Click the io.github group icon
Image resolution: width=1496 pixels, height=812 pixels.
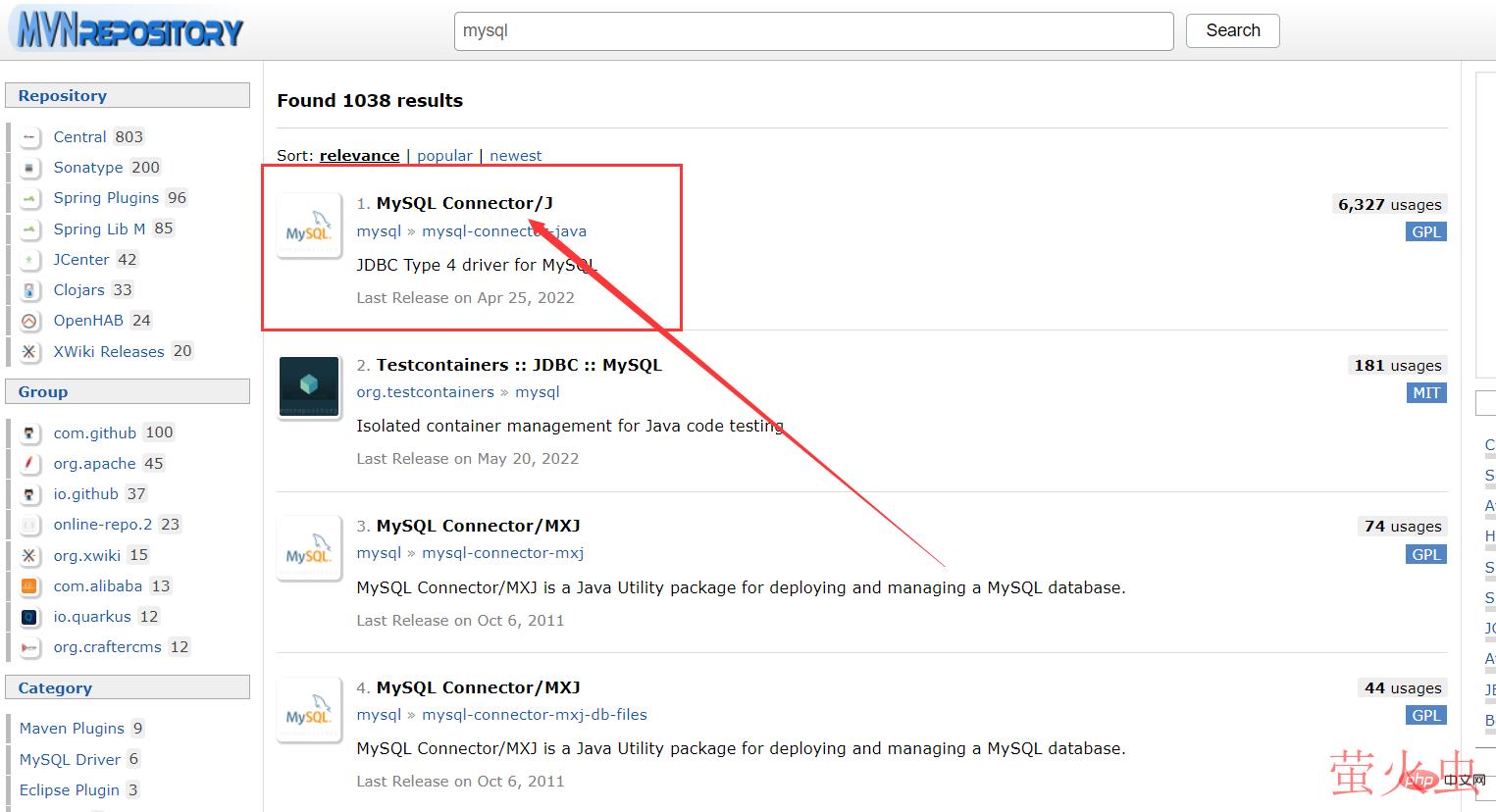(29, 494)
